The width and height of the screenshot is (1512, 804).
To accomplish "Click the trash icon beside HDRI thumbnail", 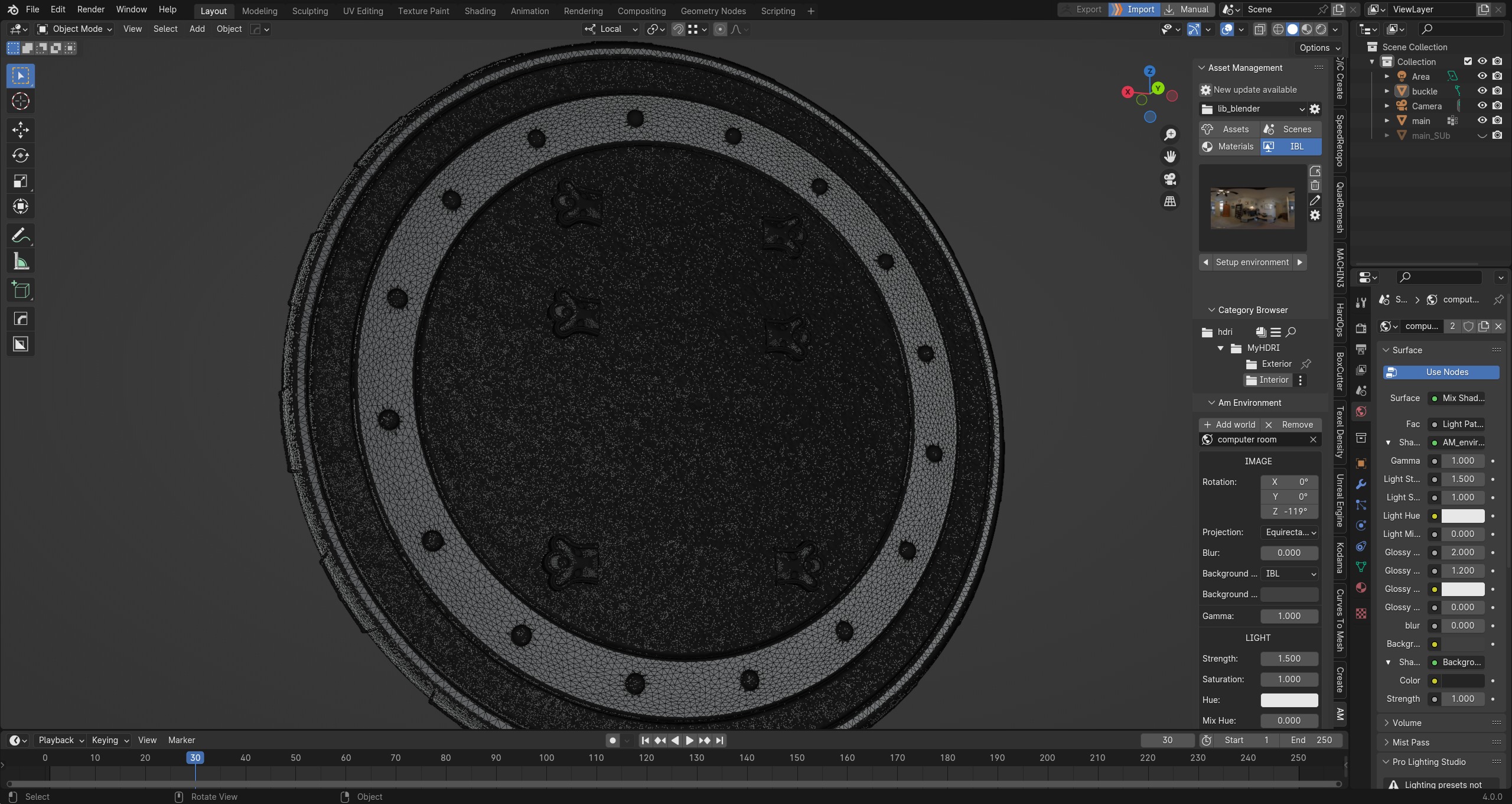I will 1315,185.
